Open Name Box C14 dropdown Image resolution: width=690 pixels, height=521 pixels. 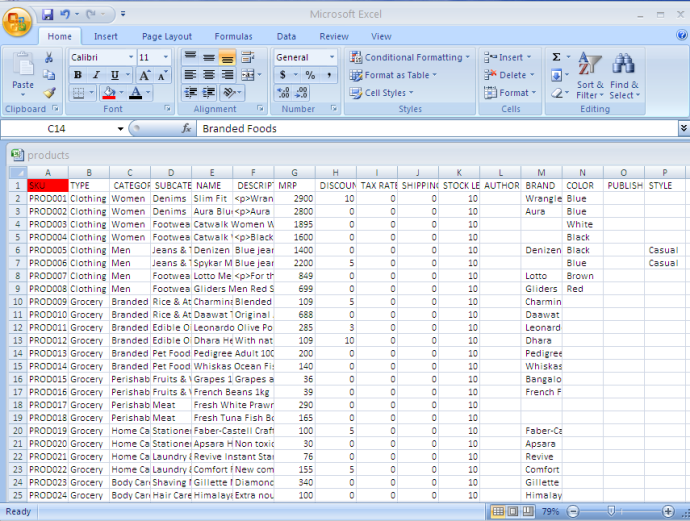click(x=120, y=129)
